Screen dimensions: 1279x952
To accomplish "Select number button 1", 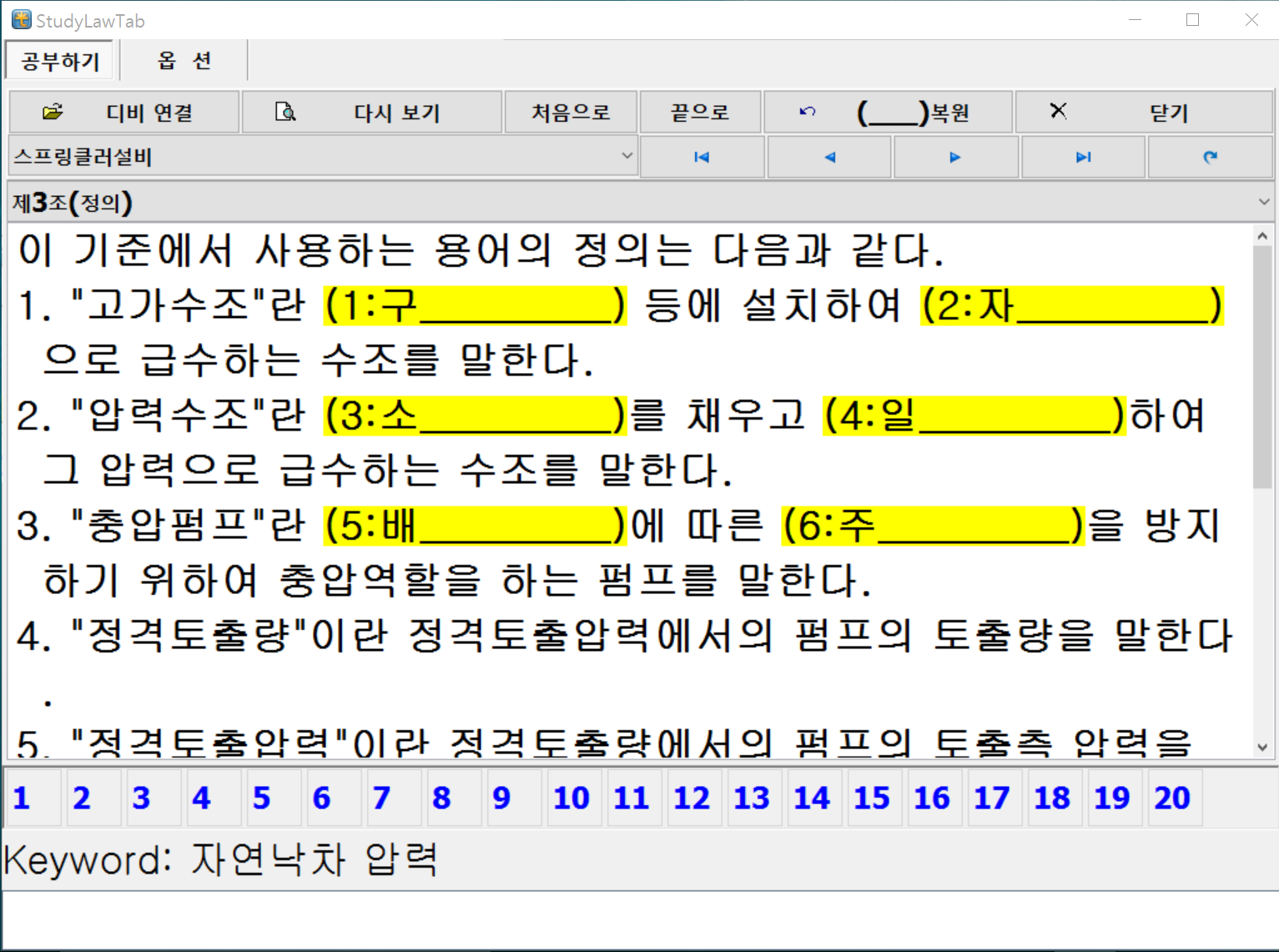I will pos(32,798).
